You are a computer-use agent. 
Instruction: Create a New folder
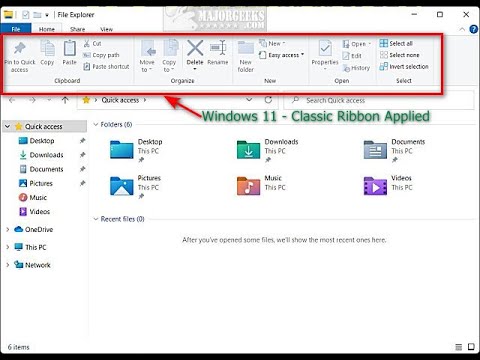point(246,57)
